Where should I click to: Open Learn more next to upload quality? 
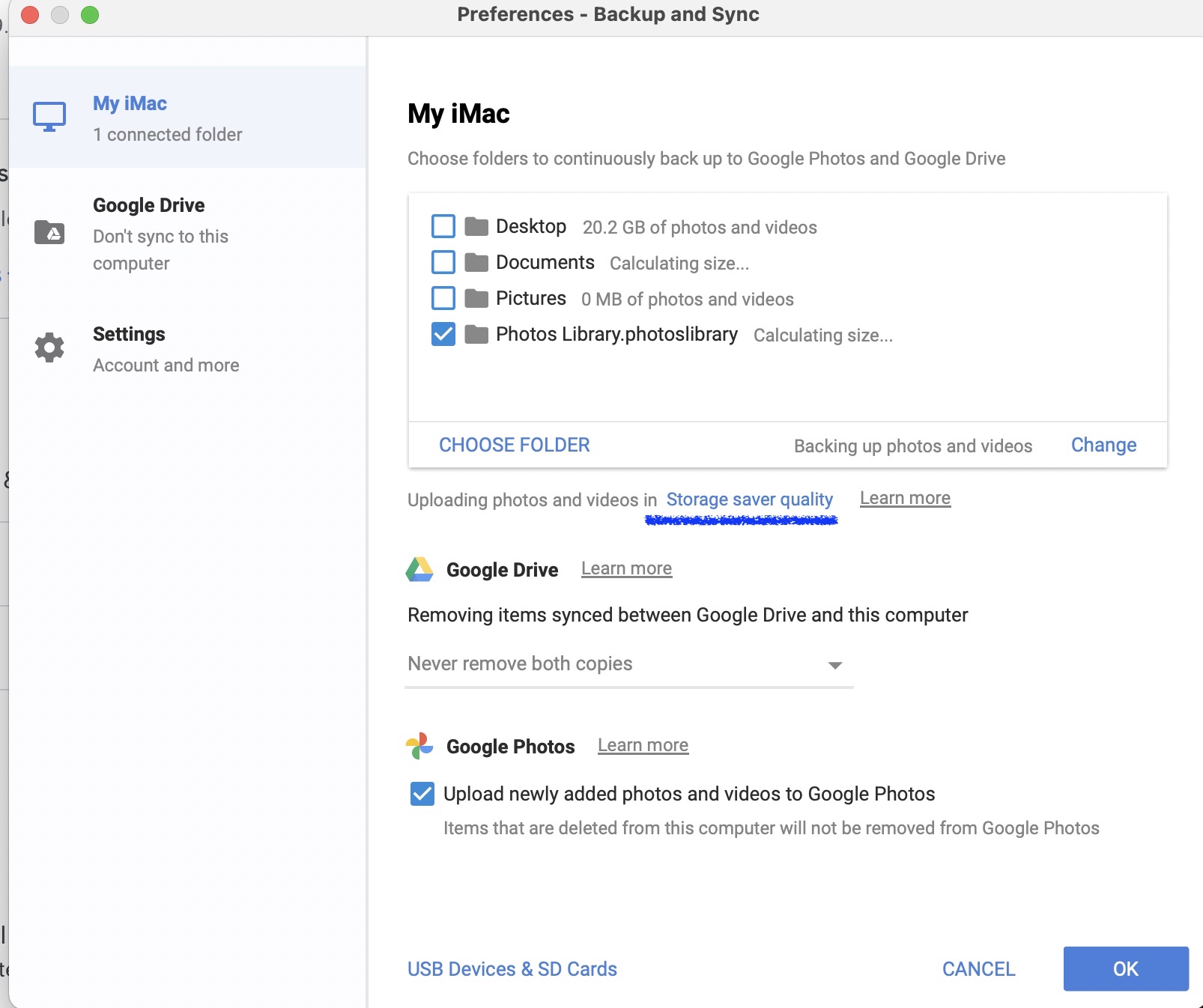click(905, 498)
